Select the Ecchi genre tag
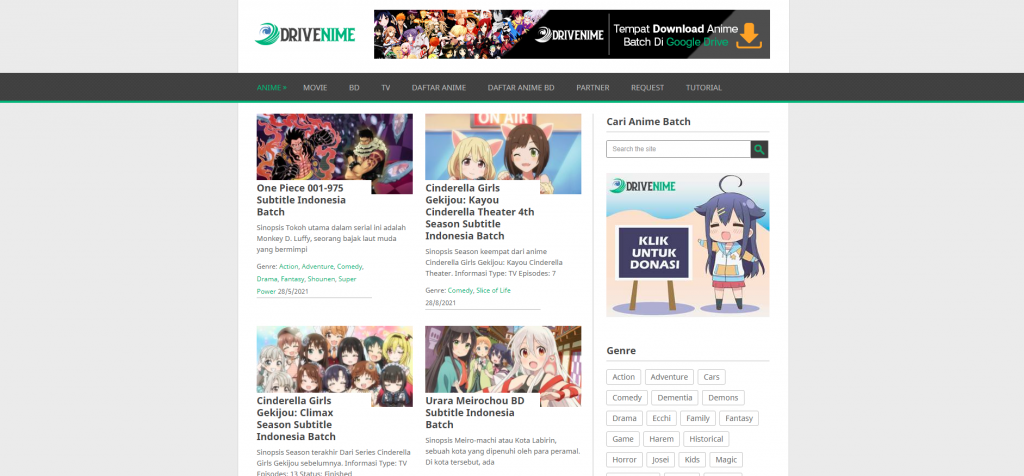This screenshot has width=1024, height=476. 662,419
